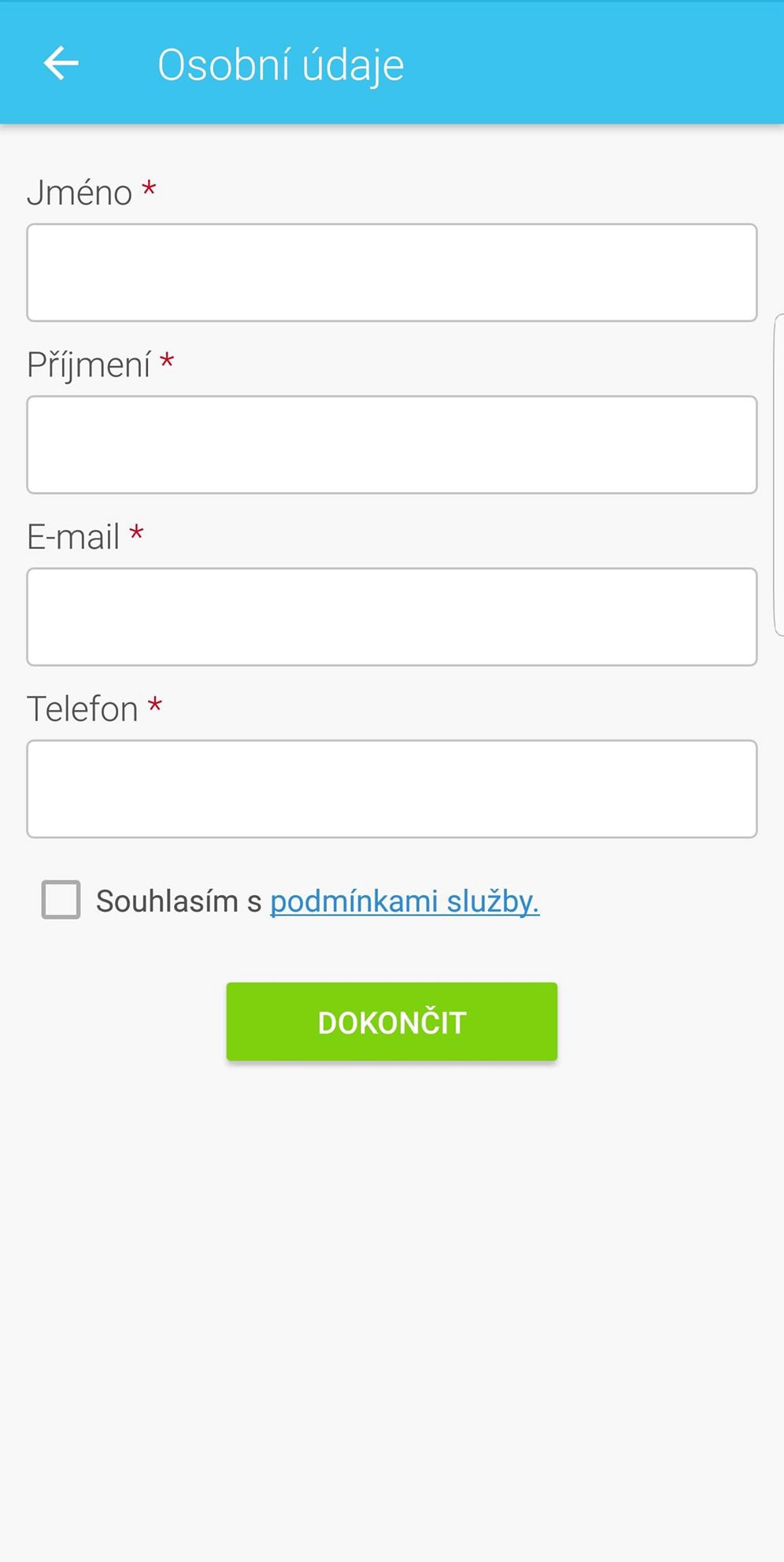Click the E-mail field label

(x=73, y=537)
